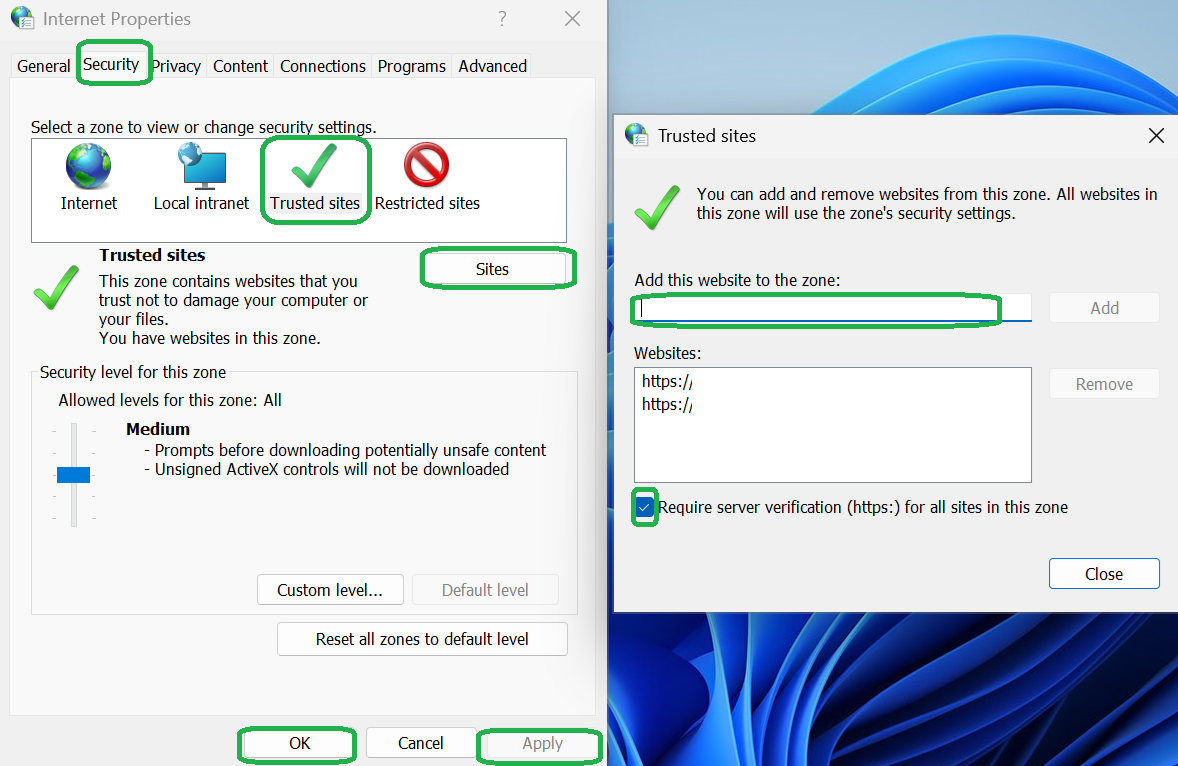Click Reset all zones to default level
Viewport: 1178px width, 766px height.
[x=422, y=639]
